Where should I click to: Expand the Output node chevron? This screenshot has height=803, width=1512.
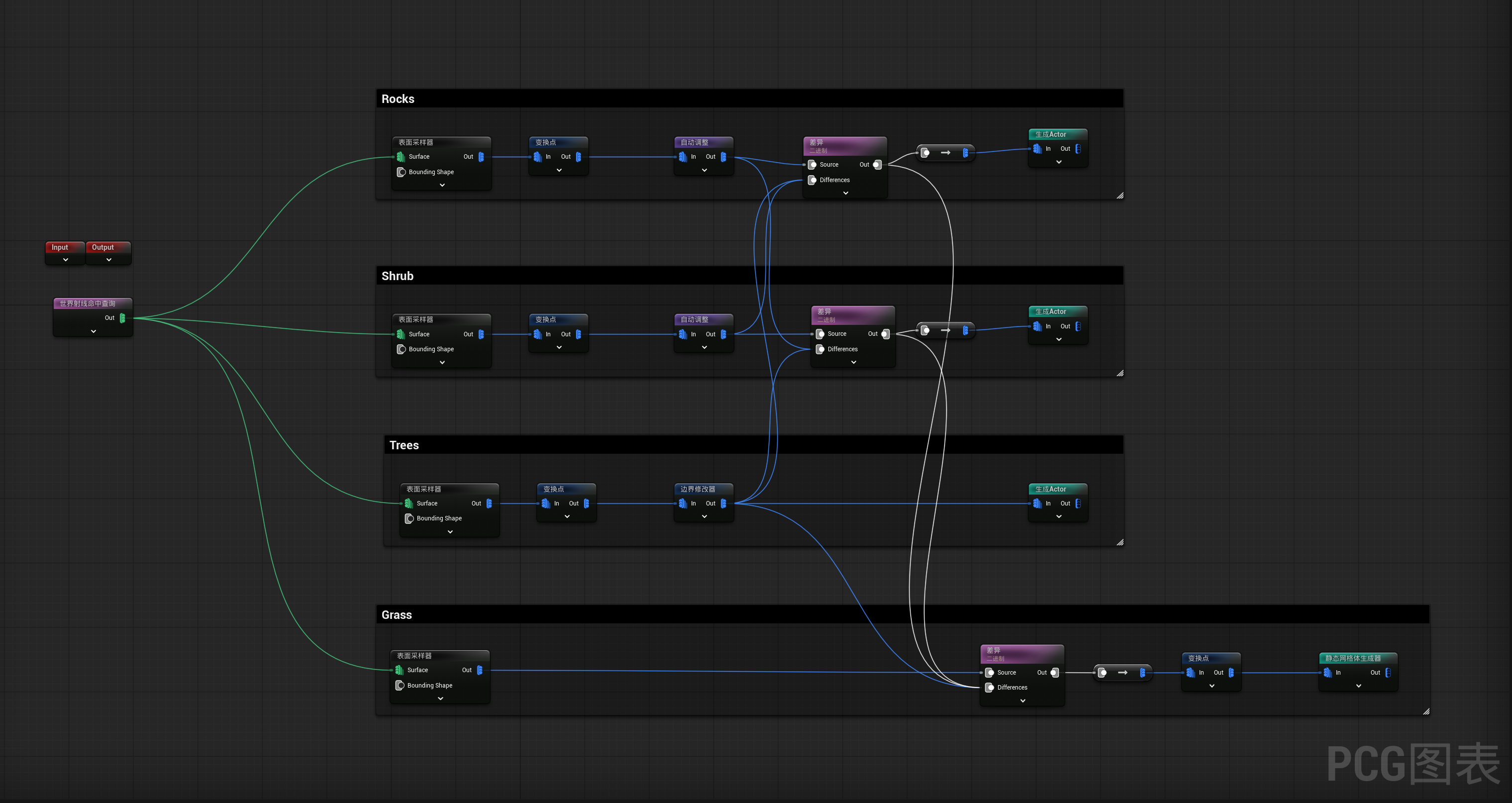click(x=108, y=260)
